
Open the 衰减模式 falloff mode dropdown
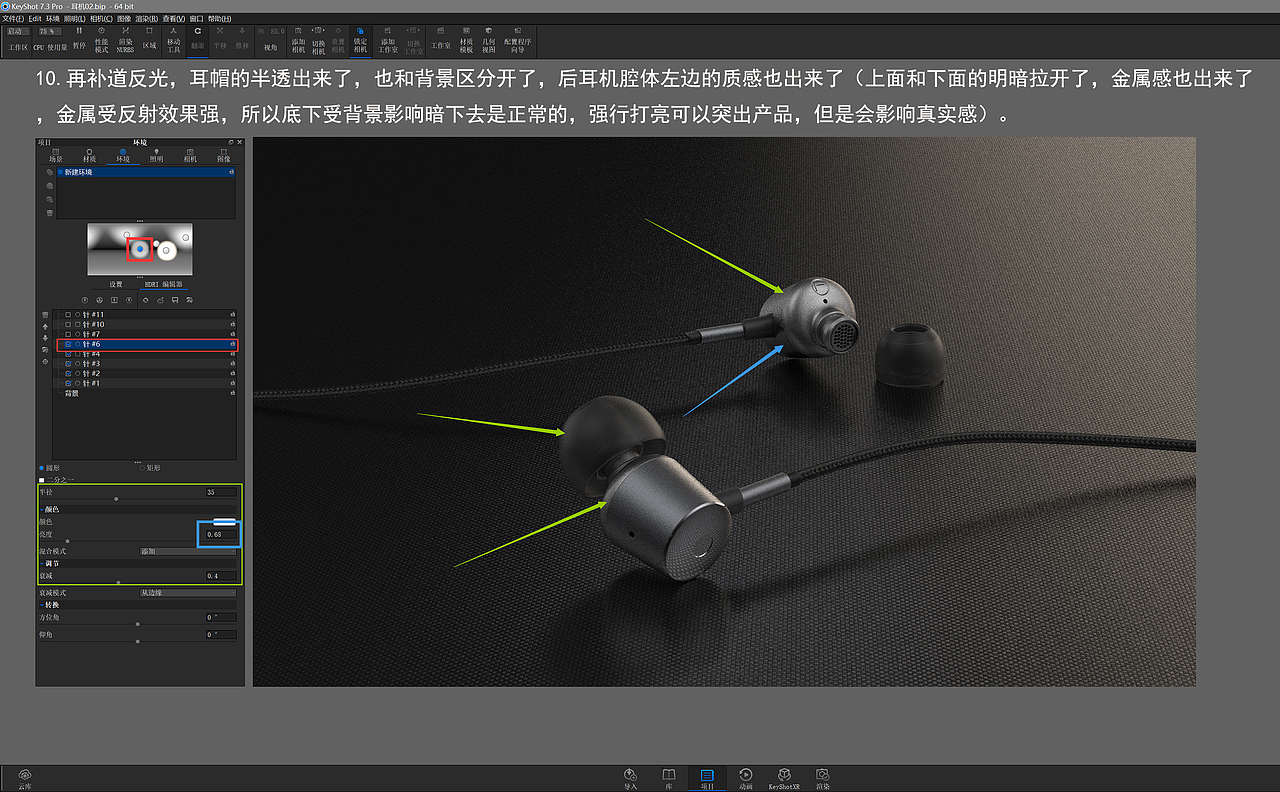point(188,593)
